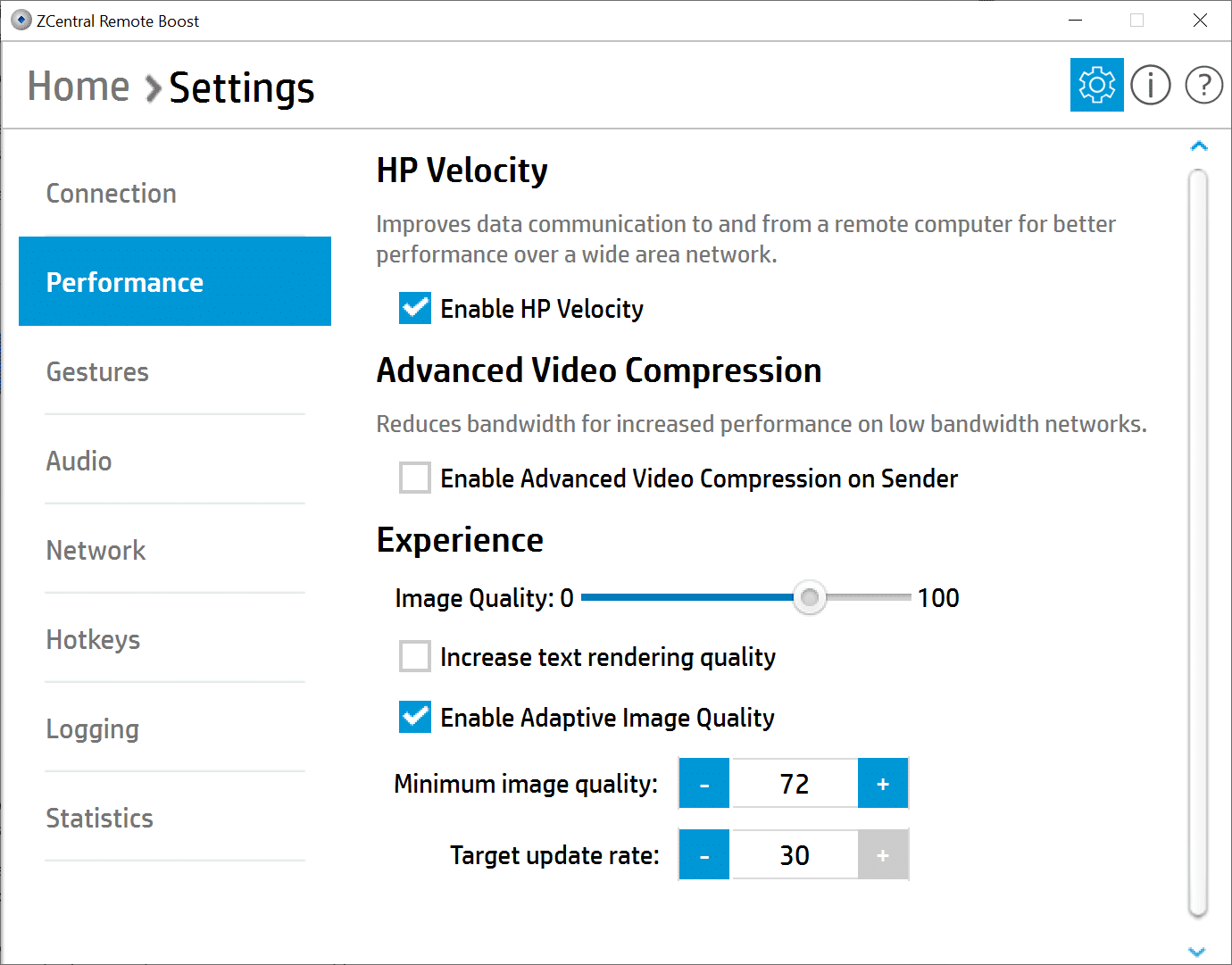The height and width of the screenshot is (965, 1232).
Task: Open the Settings gear icon
Action: [x=1096, y=85]
